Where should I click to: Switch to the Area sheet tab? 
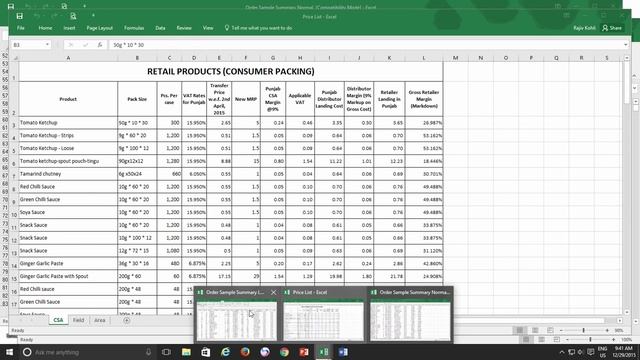[x=100, y=320]
